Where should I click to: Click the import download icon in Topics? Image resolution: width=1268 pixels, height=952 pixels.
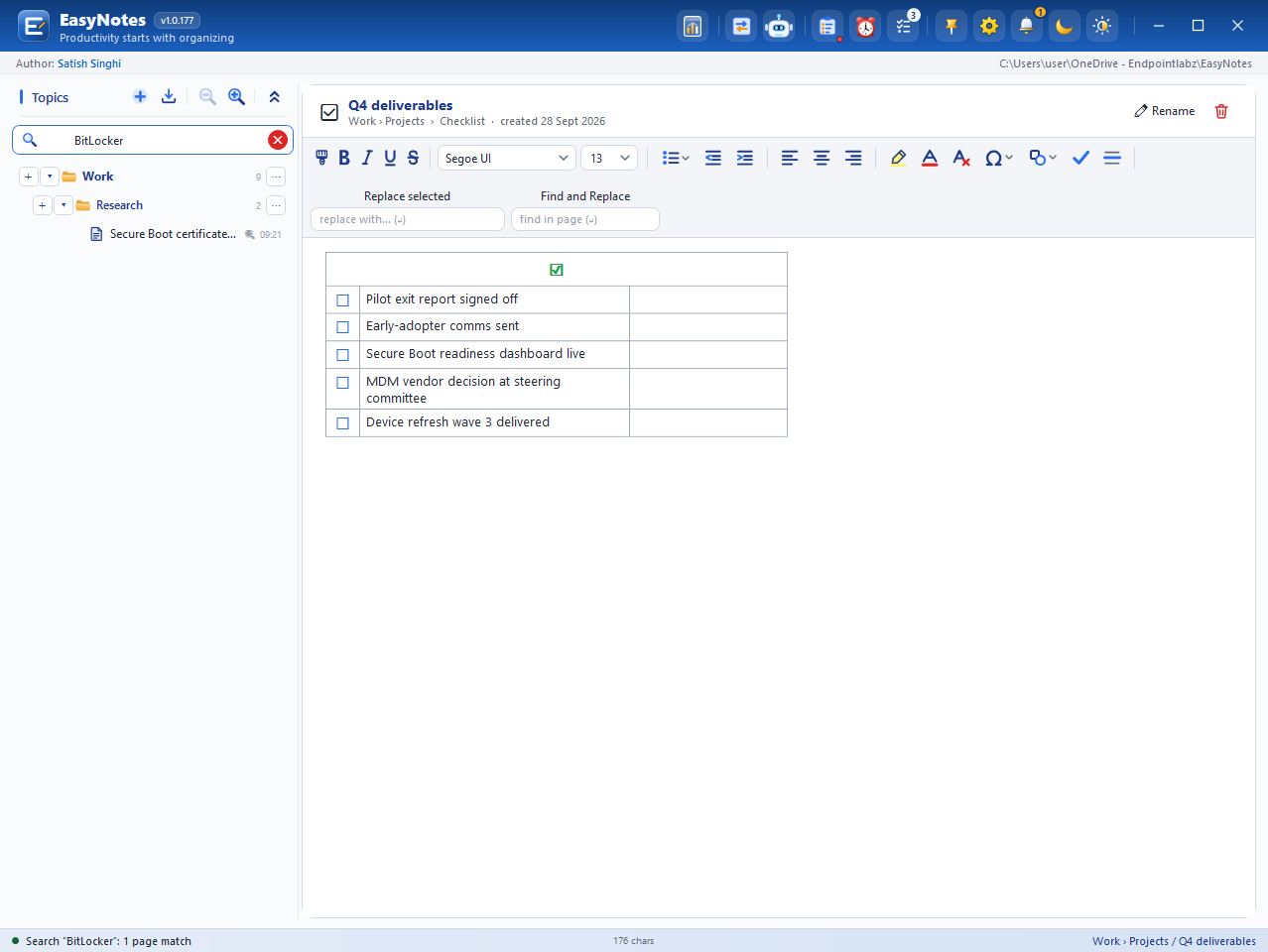tap(169, 96)
